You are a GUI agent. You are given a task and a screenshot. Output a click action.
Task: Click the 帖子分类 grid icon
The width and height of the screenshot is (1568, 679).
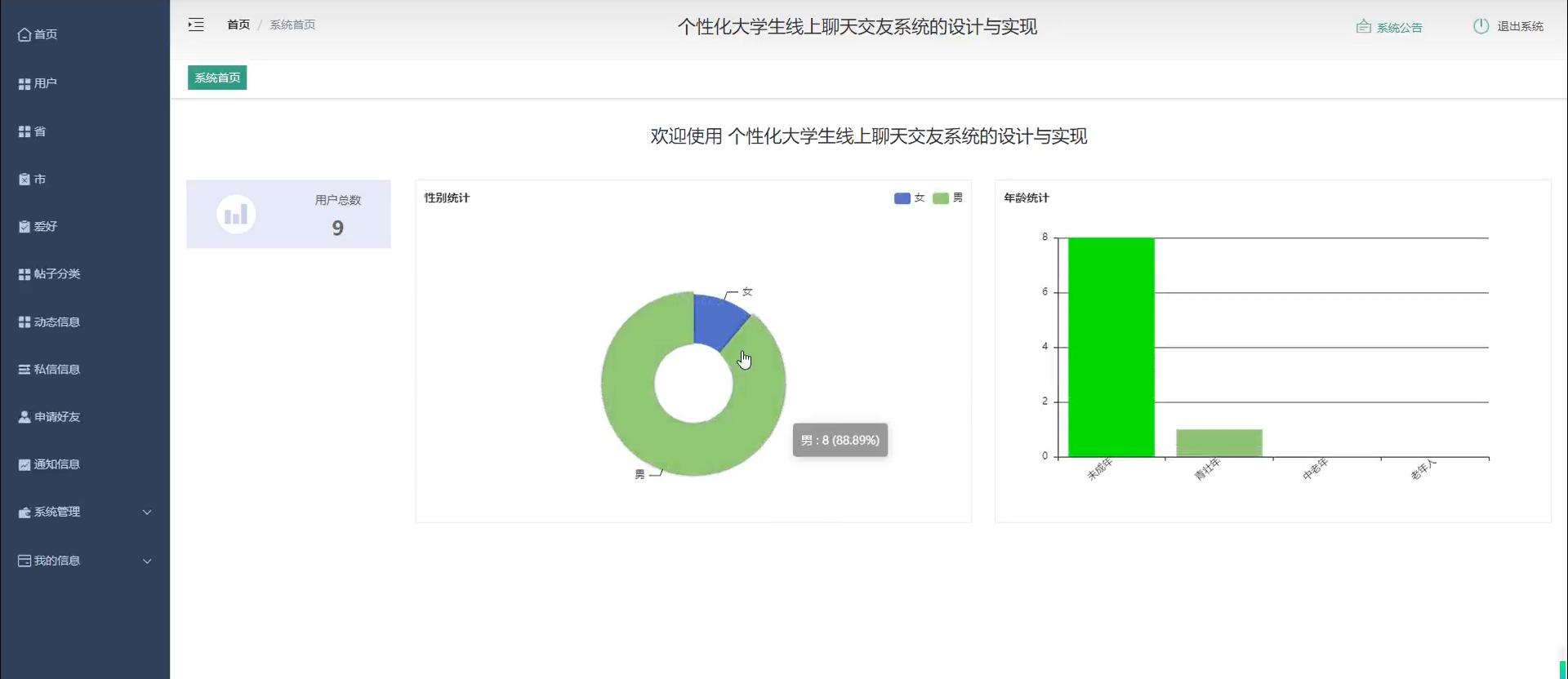(x=24, y=274)
